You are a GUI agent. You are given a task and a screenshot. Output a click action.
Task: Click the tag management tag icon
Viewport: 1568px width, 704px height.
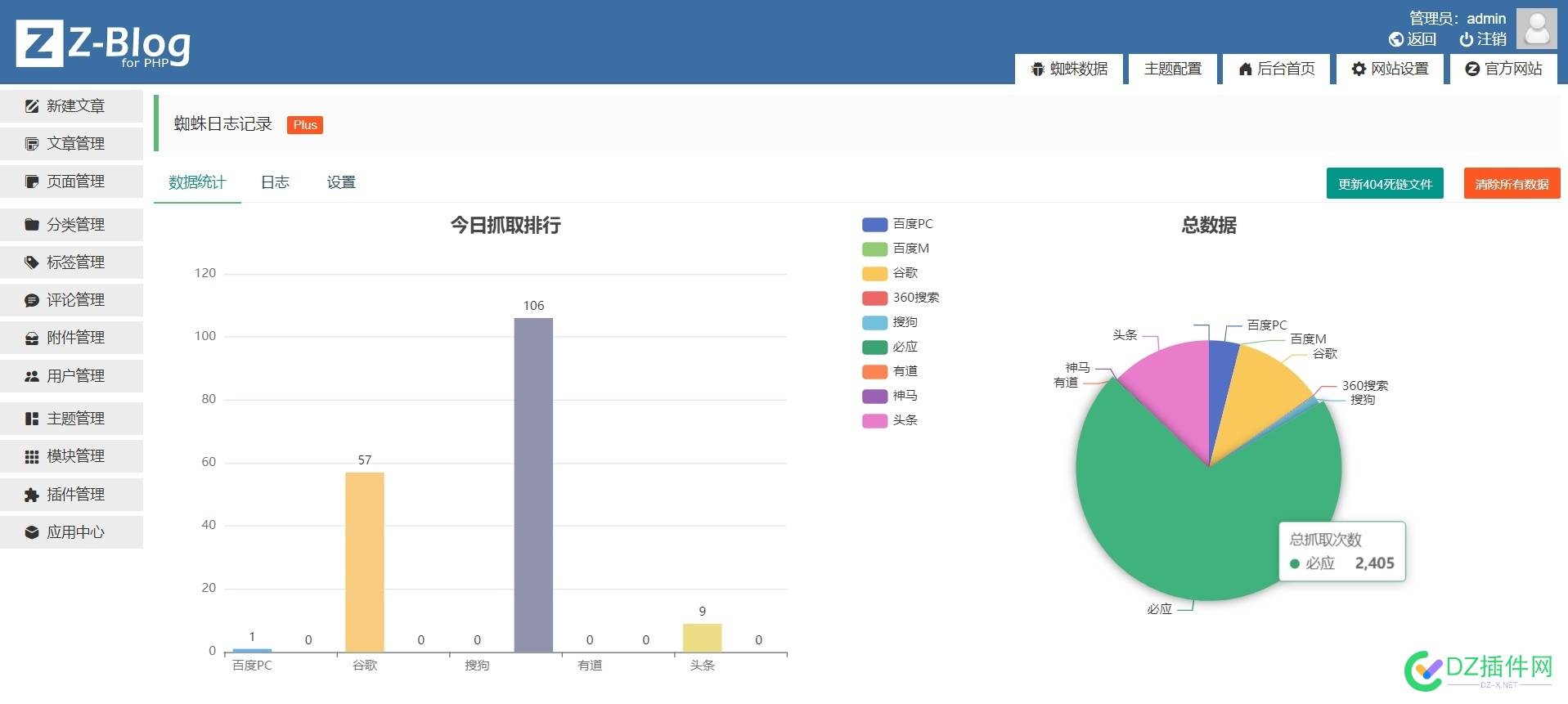pos(32,262)
